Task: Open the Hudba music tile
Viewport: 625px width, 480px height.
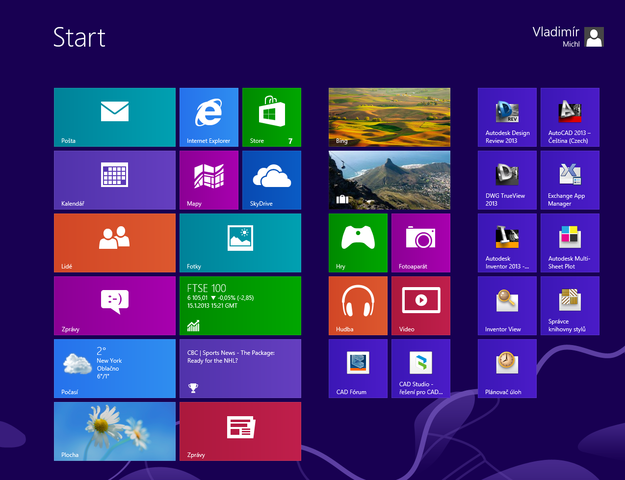Action: (x=358, y=306)
